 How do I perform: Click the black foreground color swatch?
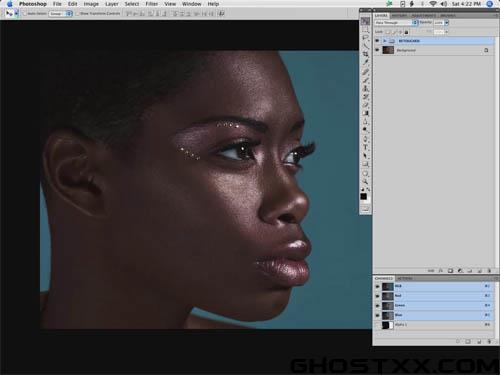(364, 196)
